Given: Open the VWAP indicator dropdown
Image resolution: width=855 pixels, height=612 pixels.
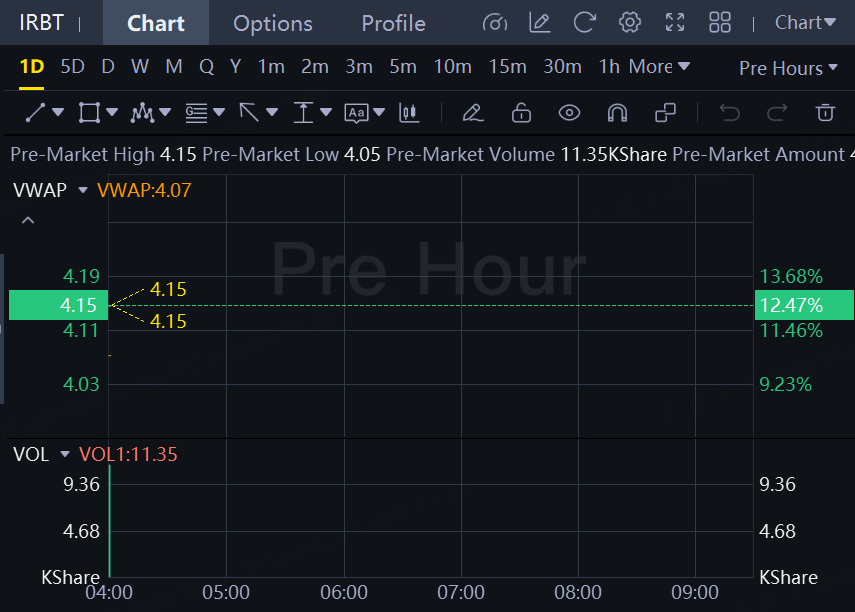Looking at the screenshot, I should 83,190.
